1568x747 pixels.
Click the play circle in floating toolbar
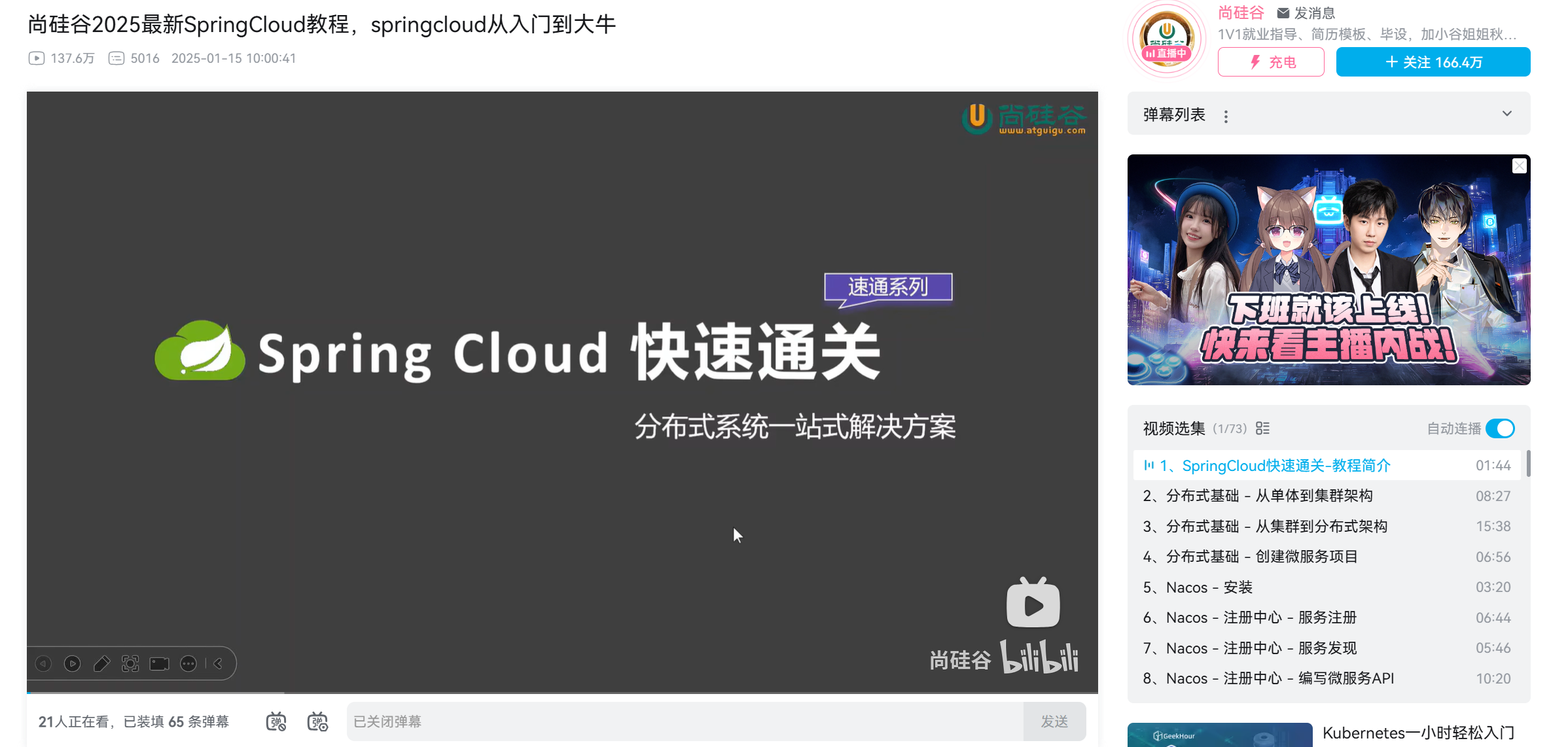pos(72,664)
